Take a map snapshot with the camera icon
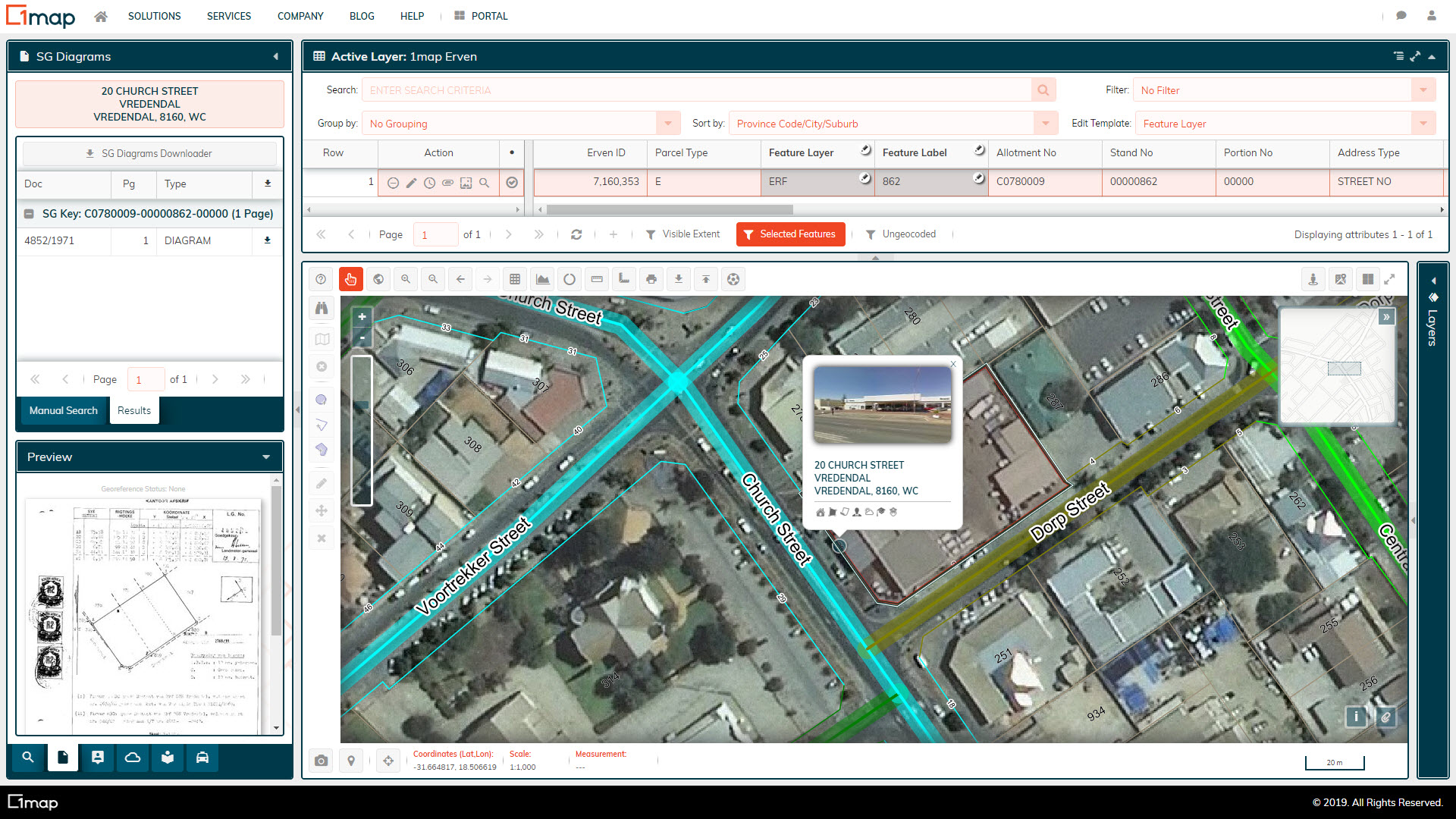 322,761
